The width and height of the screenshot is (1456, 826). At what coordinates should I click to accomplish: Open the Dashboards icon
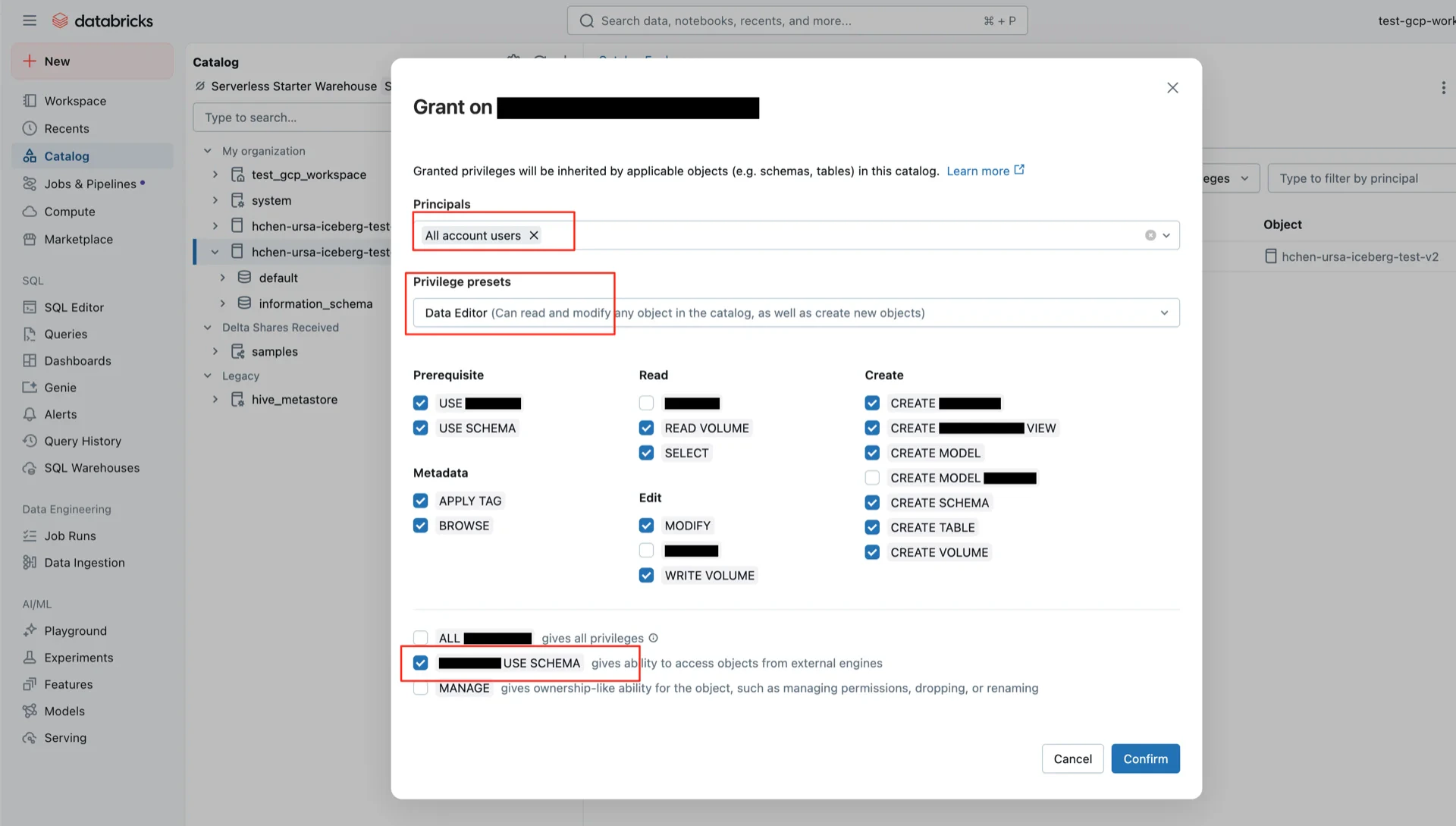tap(30, 360)
